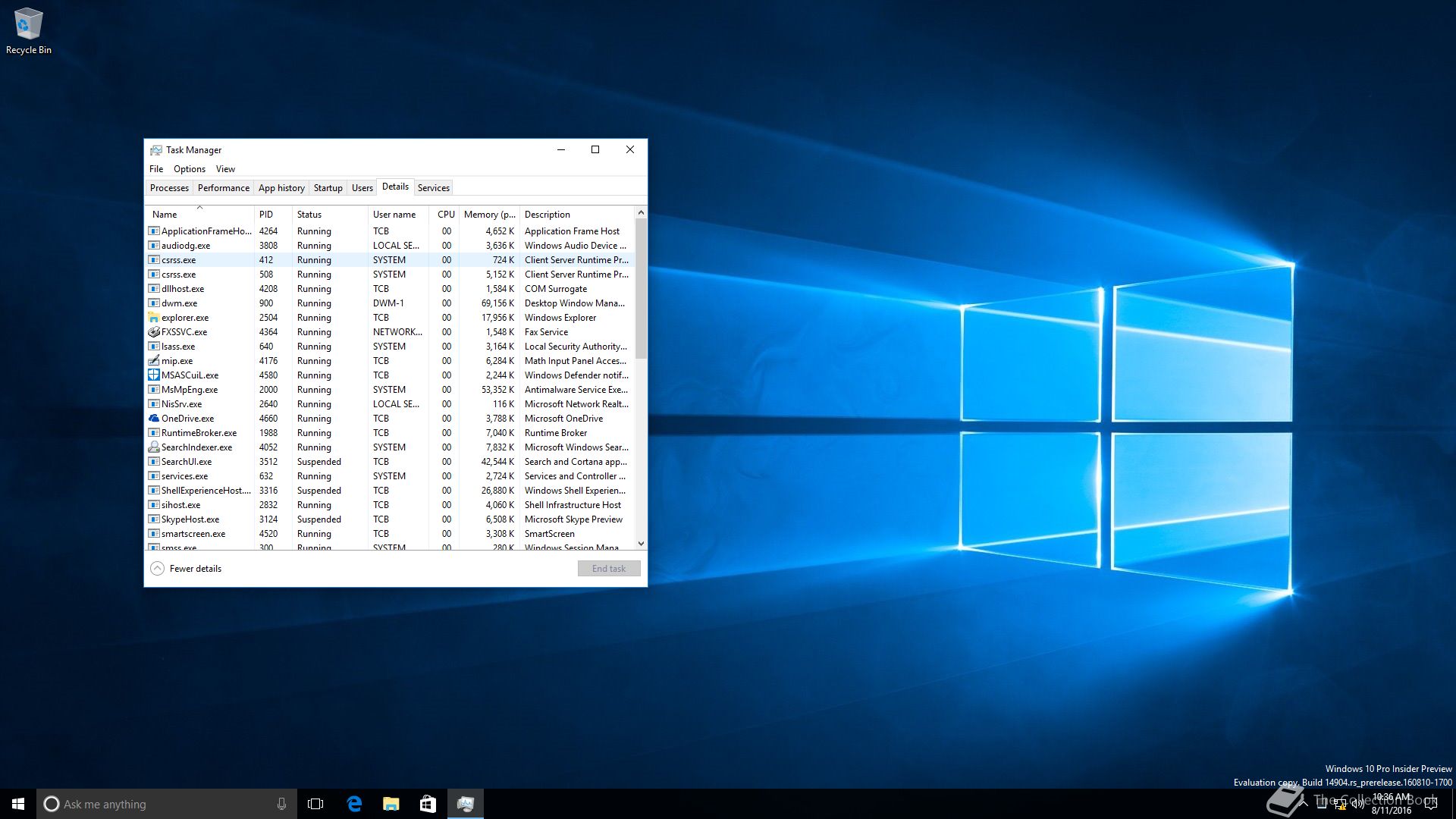This screenshot has width=1456, height=819.
Task: Select the NisSrv.exe process row
Action: 390,404
